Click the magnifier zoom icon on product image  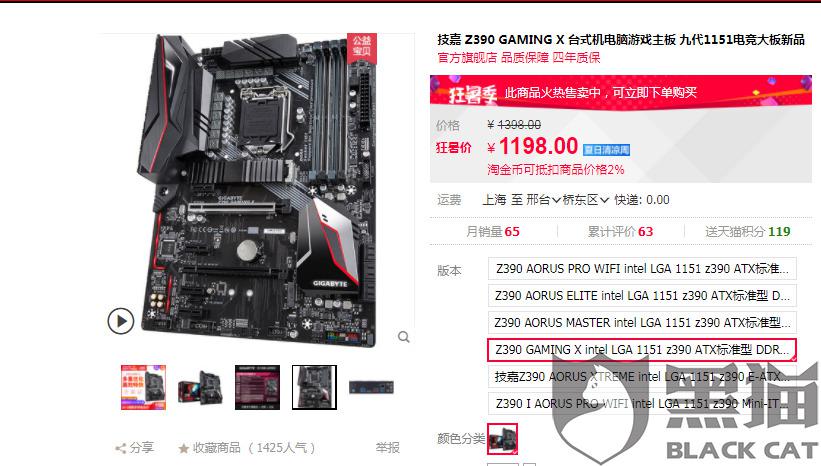404,337
